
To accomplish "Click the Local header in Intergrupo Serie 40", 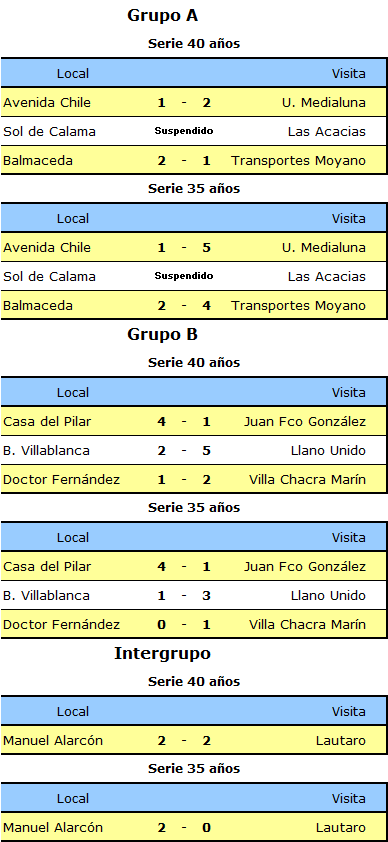I will coord(73,712).
